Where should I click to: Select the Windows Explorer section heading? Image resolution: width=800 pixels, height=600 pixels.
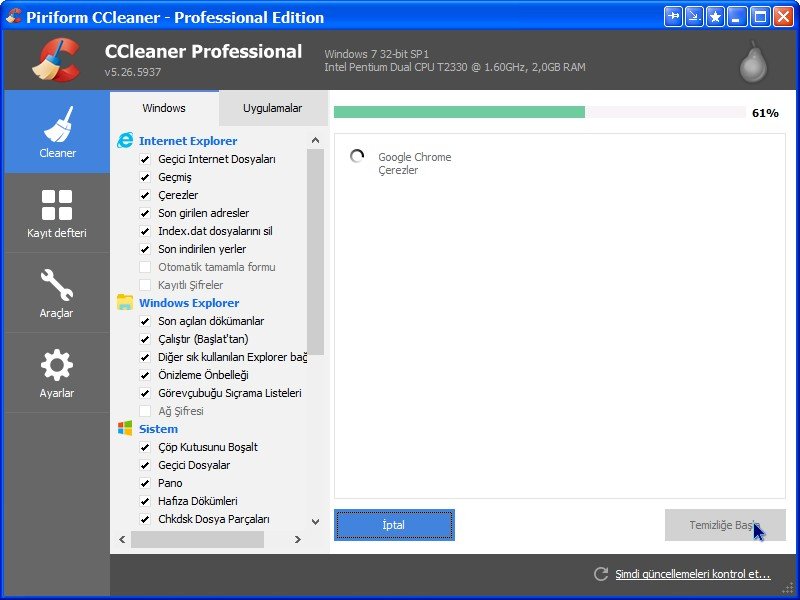coord(189,303)
